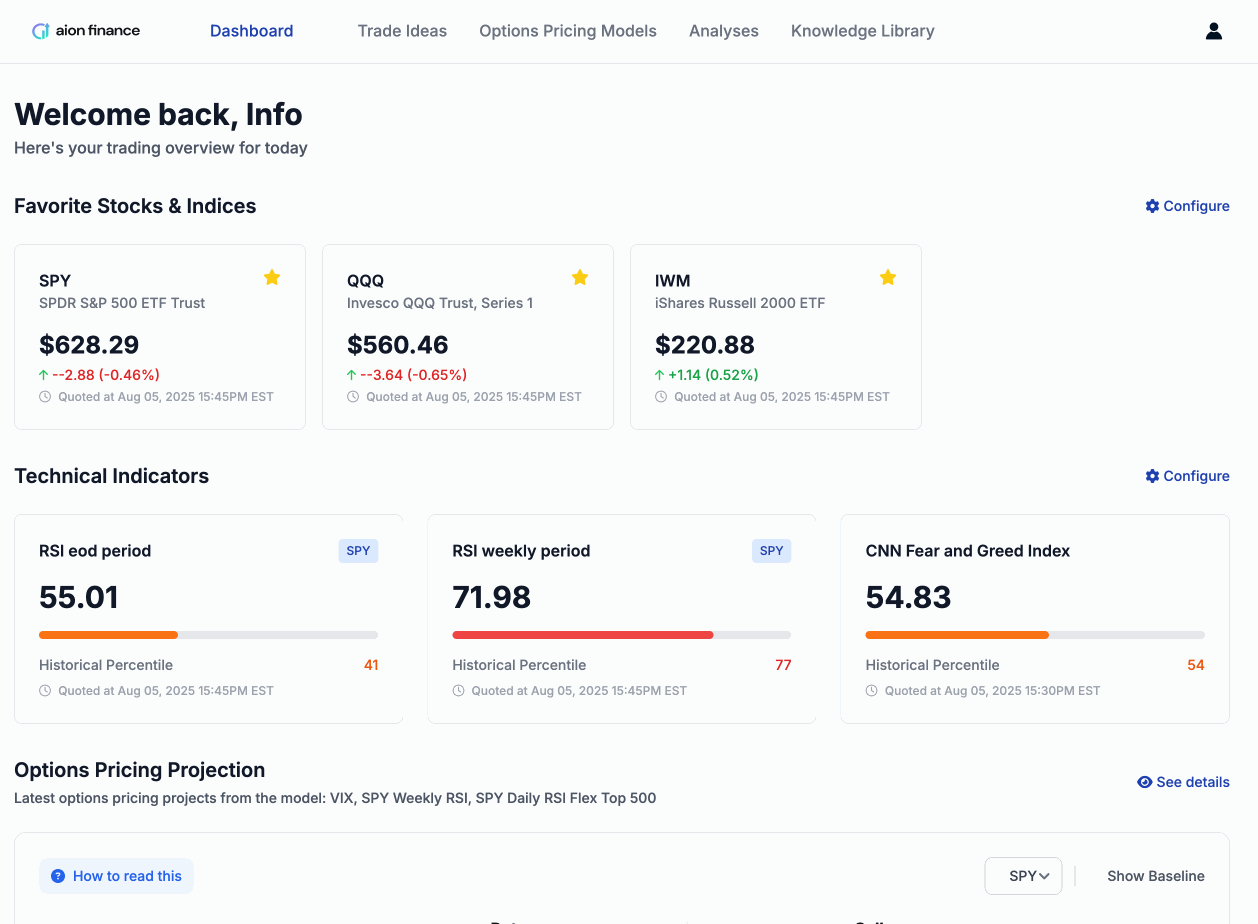This screenshot has width=1258, height=924.
Task: Click the SPY badge on RSI eod period
Action: pos(358,551)
